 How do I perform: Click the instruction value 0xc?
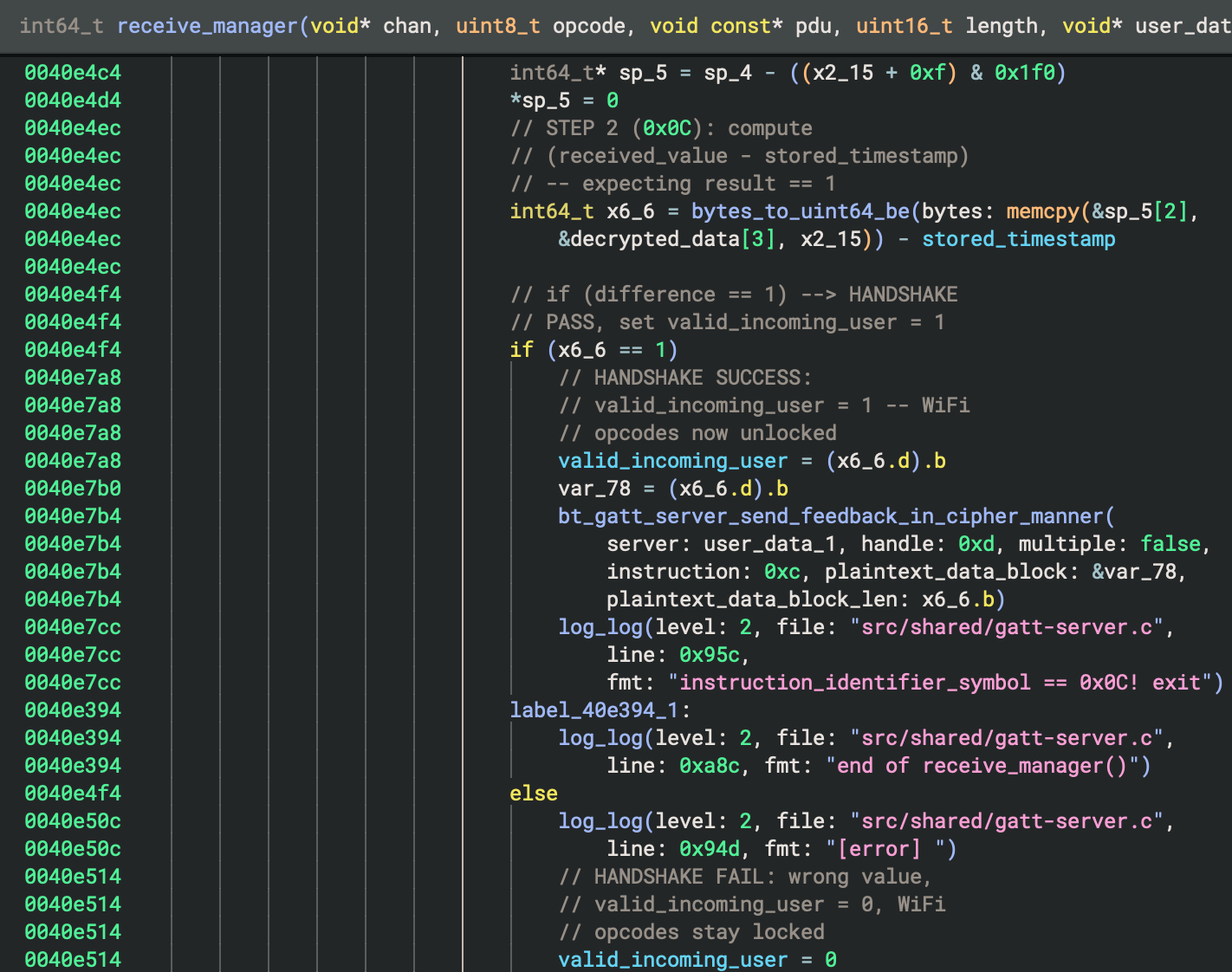click(782, 572)
